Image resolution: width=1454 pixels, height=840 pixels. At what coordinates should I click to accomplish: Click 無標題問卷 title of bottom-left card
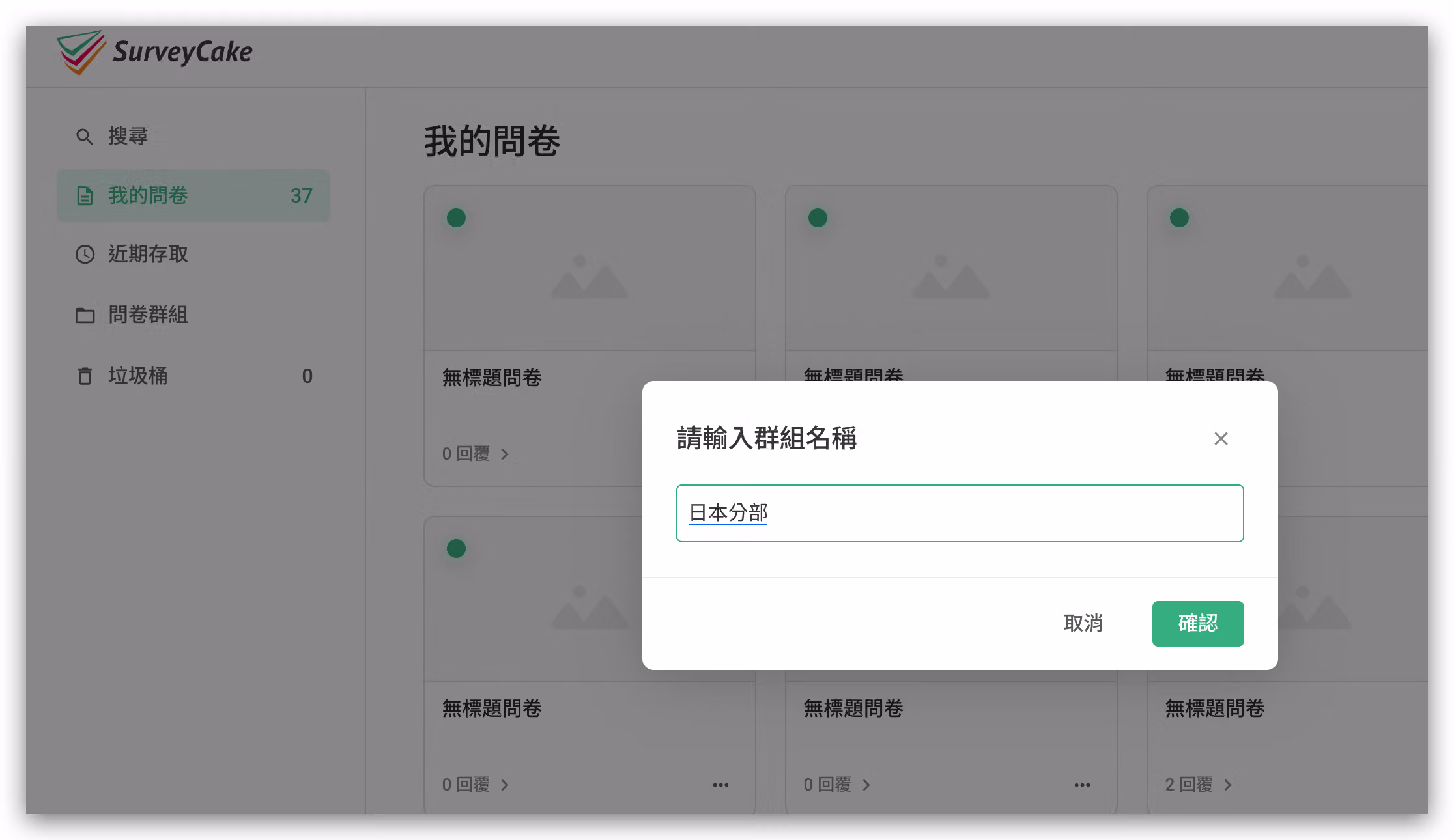coord(492,708)
